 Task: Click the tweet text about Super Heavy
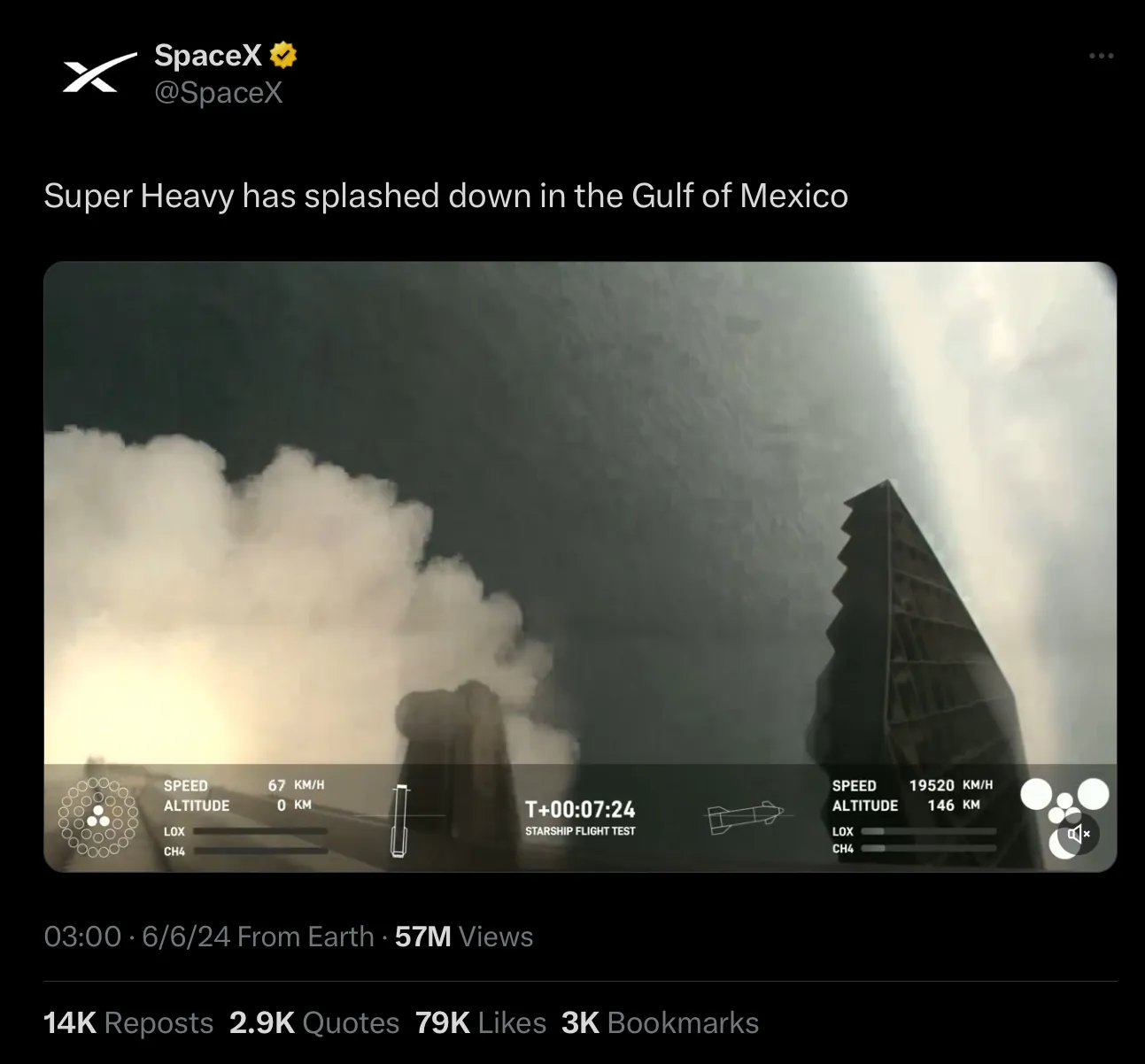(446, 196)
